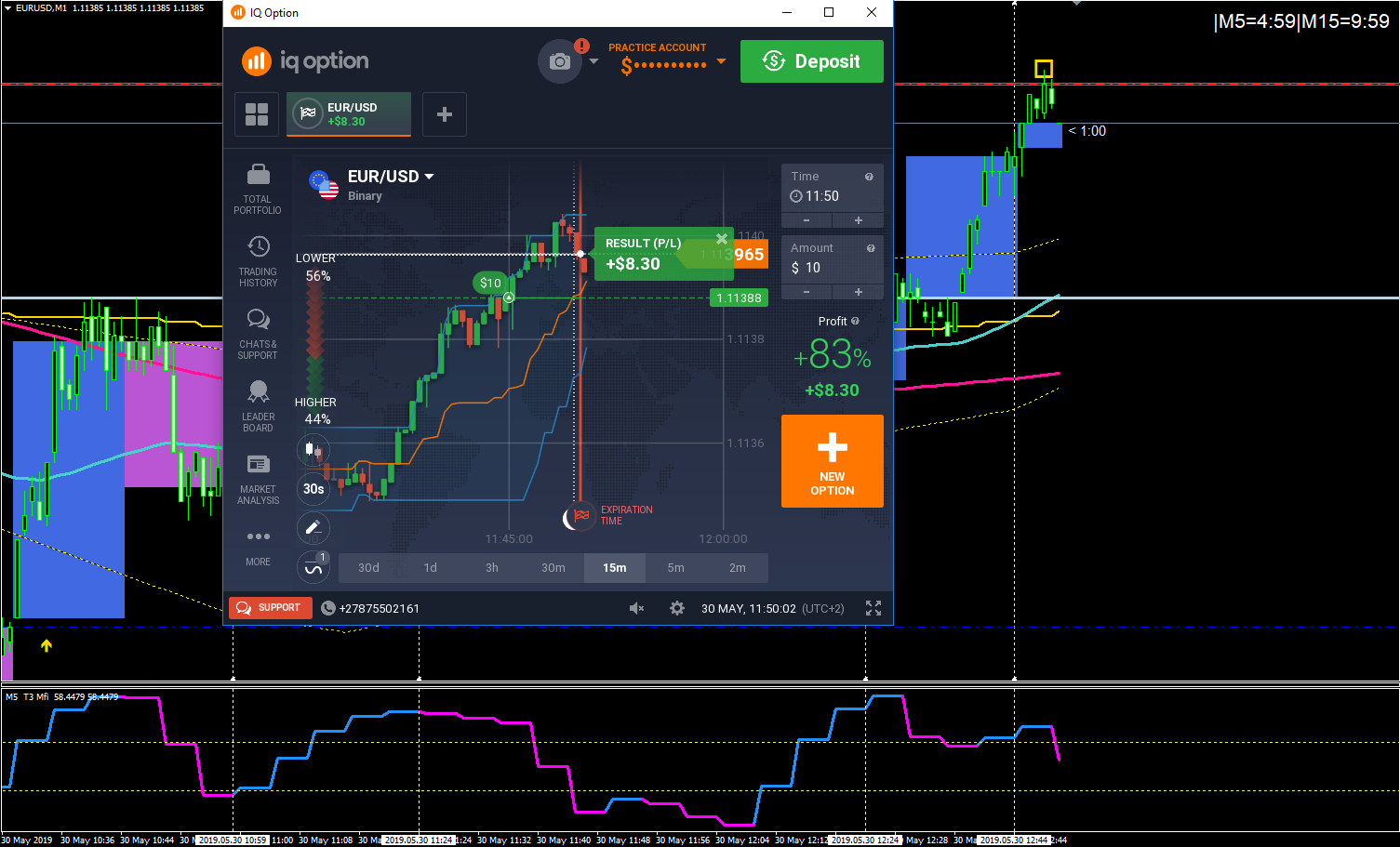
Task: Click the green Deposit button
Action: [812, 61]
